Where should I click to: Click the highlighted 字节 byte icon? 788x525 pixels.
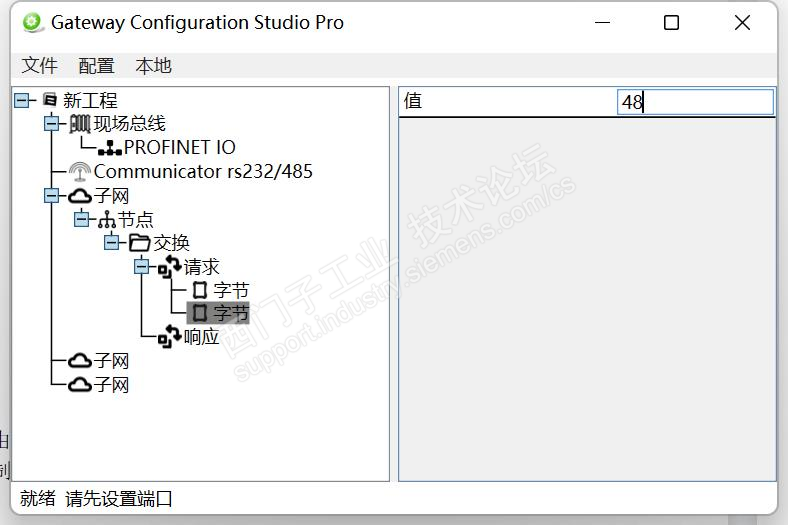[x=200, y=312]
